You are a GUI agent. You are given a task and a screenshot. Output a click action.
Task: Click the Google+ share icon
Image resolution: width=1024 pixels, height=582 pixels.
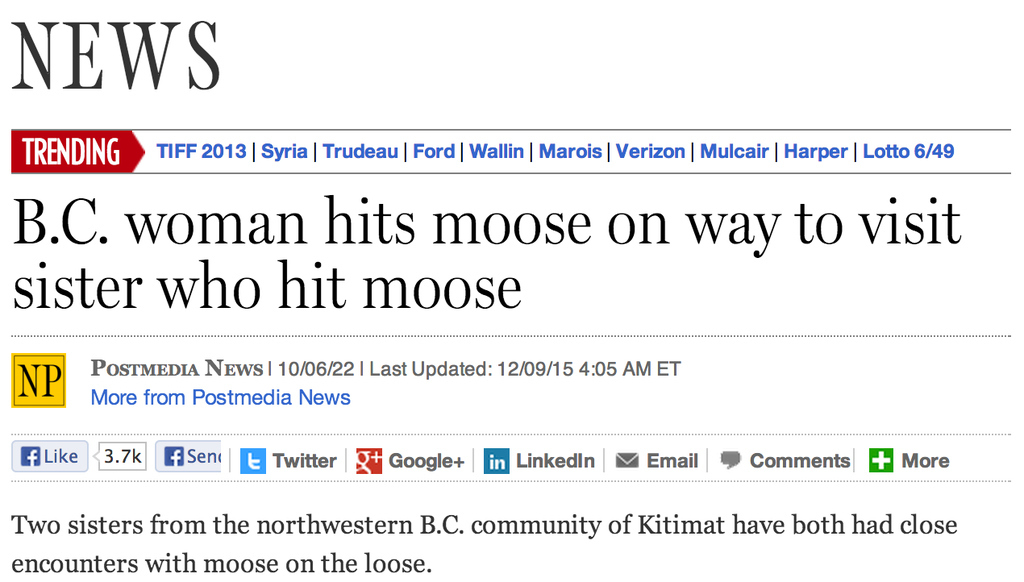[369, 461]
